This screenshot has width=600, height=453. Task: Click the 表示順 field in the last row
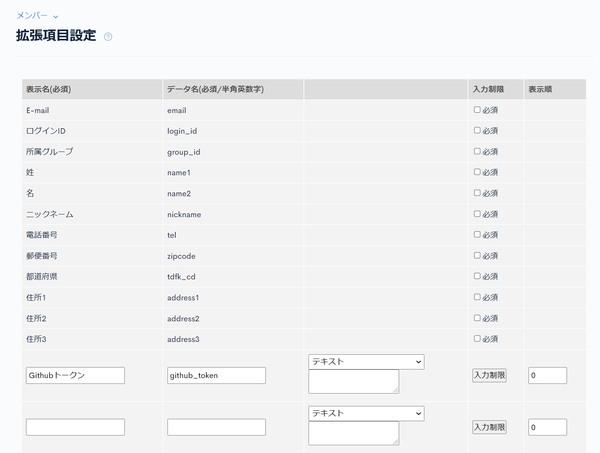click(x=548, y=427)
